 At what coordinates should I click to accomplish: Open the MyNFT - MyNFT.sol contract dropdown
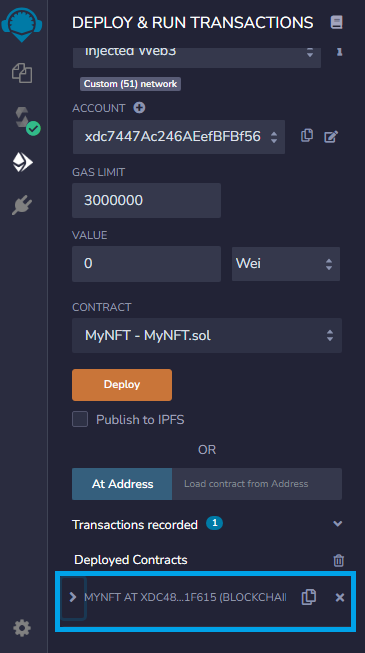coord(207,335)
